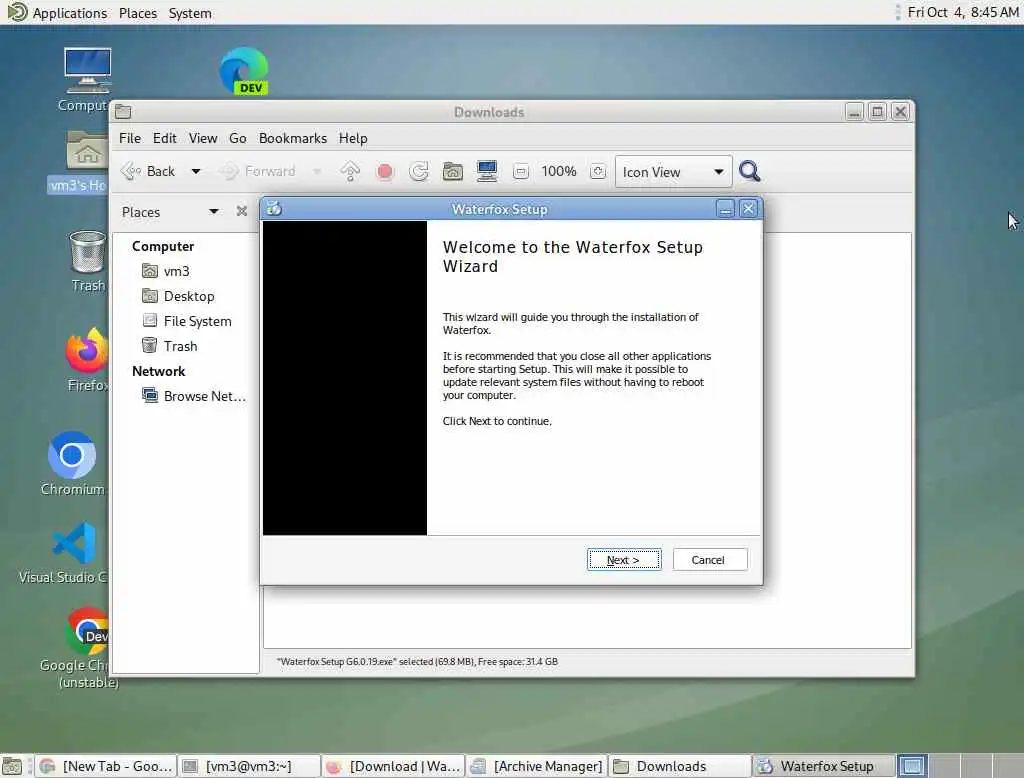Open the Bookmarks menu in Downloads window
The image size is (1024, 778).
pos(293,138)
